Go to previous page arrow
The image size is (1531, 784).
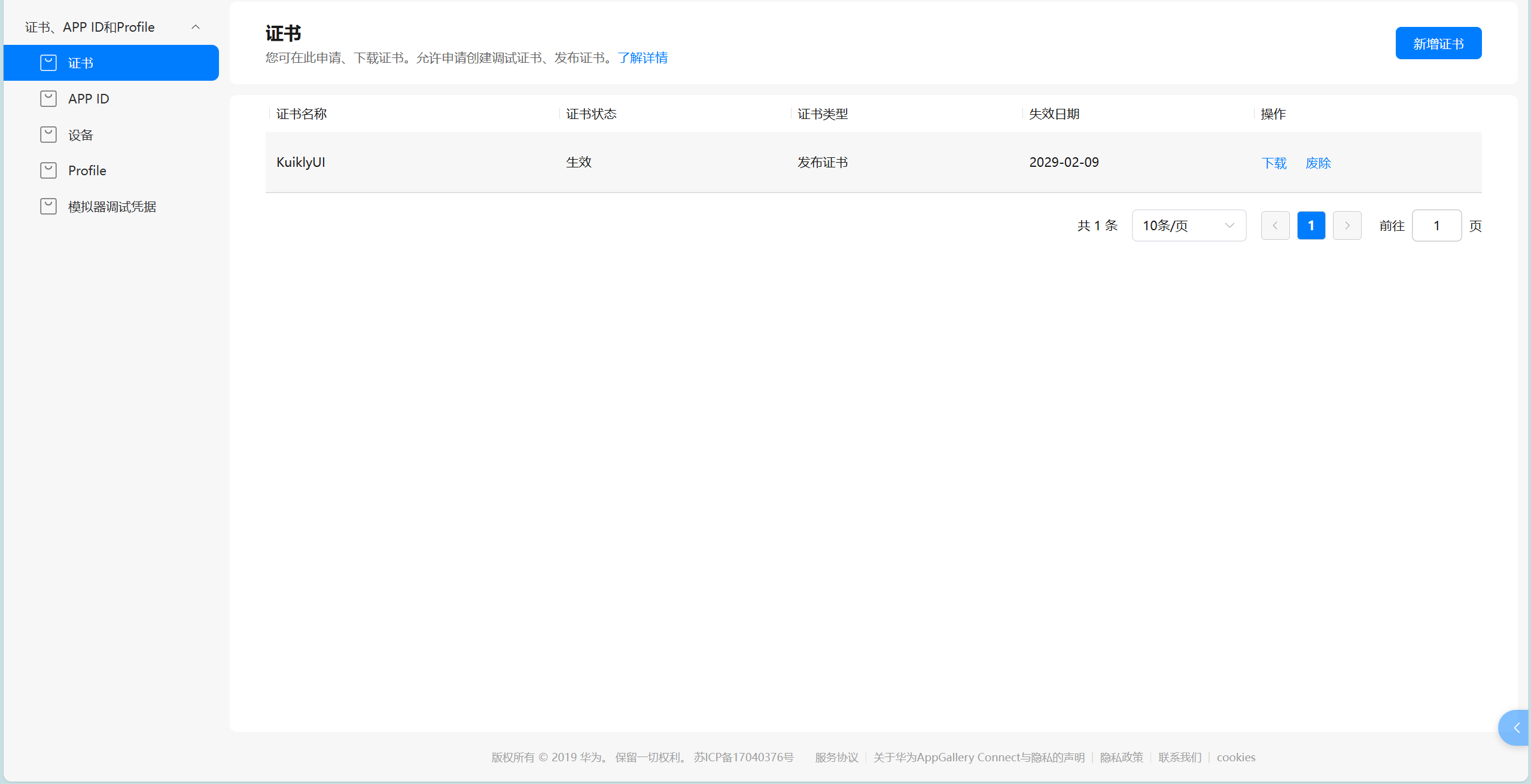tap(1275, 225)
